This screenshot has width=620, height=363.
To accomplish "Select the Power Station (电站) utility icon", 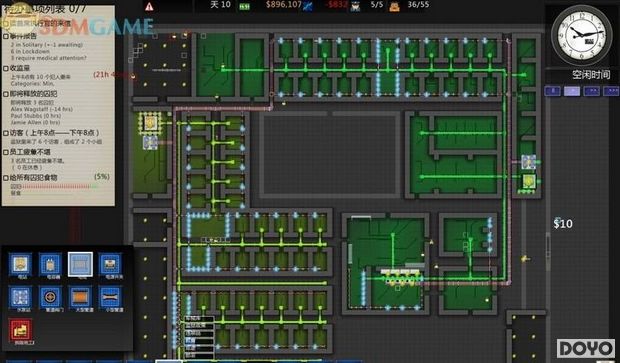I will point(20,264).
